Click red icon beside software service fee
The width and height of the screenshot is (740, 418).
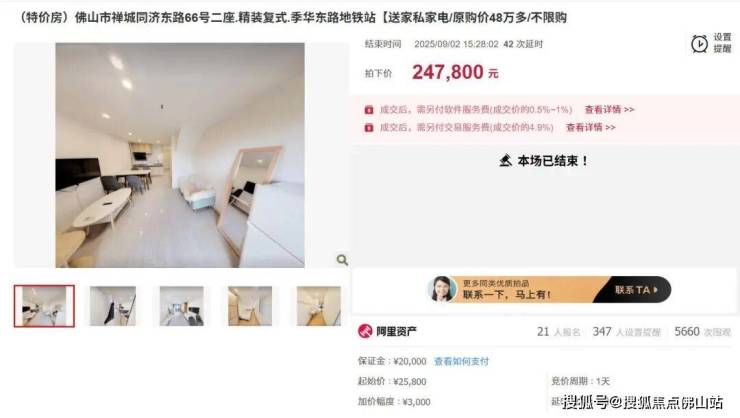point(369,110)
